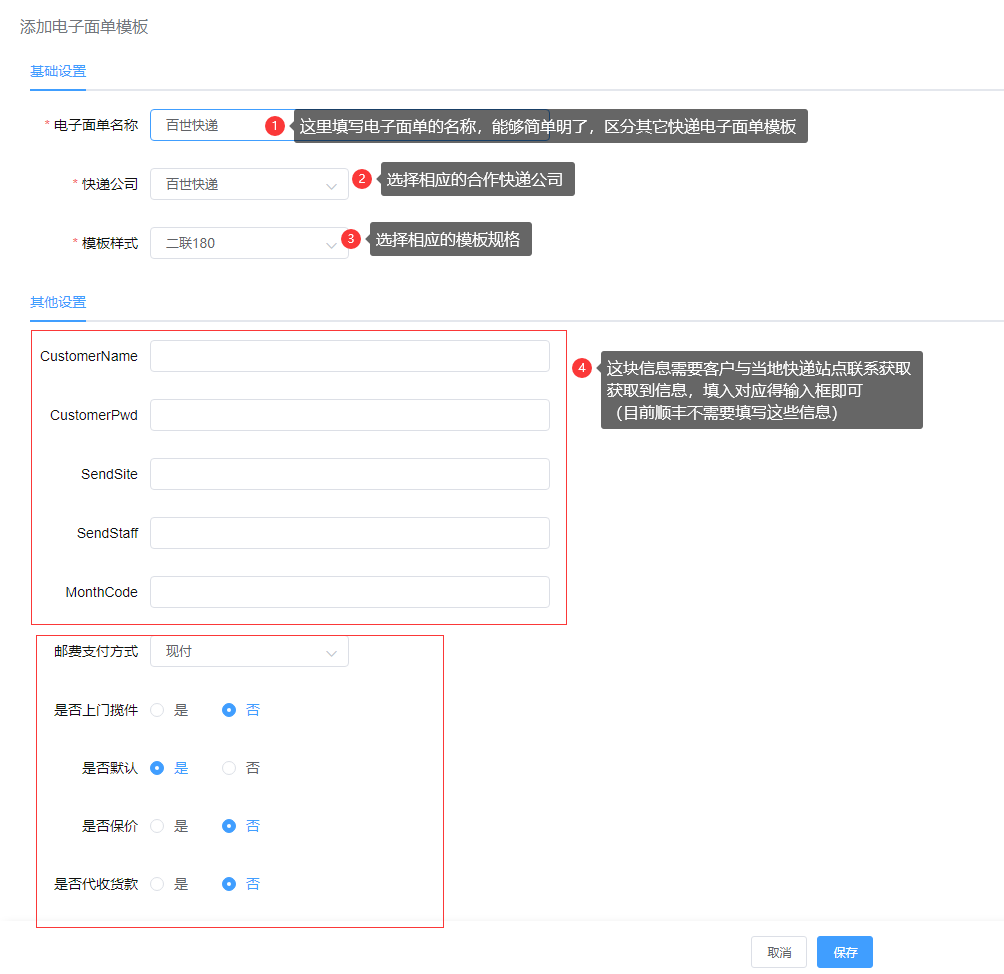The height and width of the screenshot is (974, 1004).
Task: Switch to the 基础设置 tab
Action: click(x=58, y=71)
